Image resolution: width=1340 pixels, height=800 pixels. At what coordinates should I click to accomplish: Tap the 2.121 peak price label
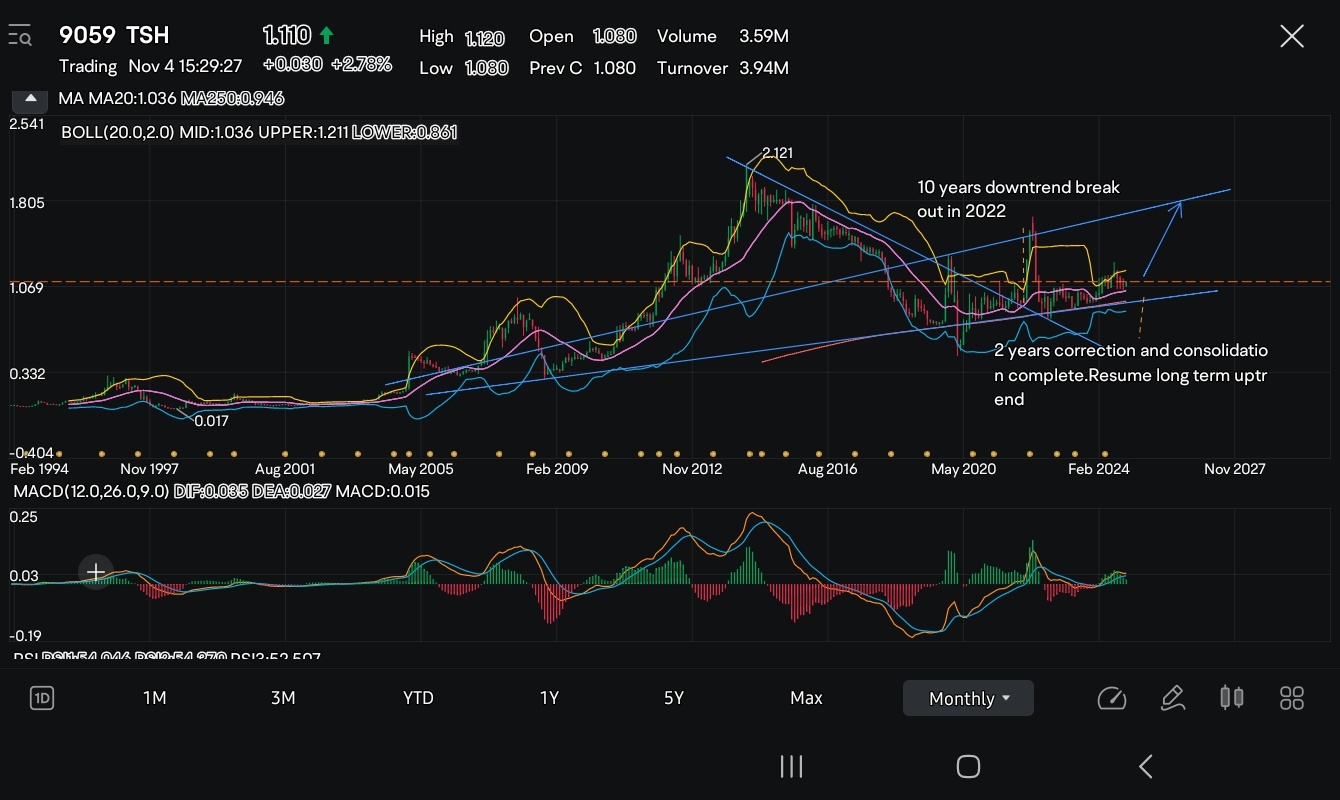[x=778, y=153]
